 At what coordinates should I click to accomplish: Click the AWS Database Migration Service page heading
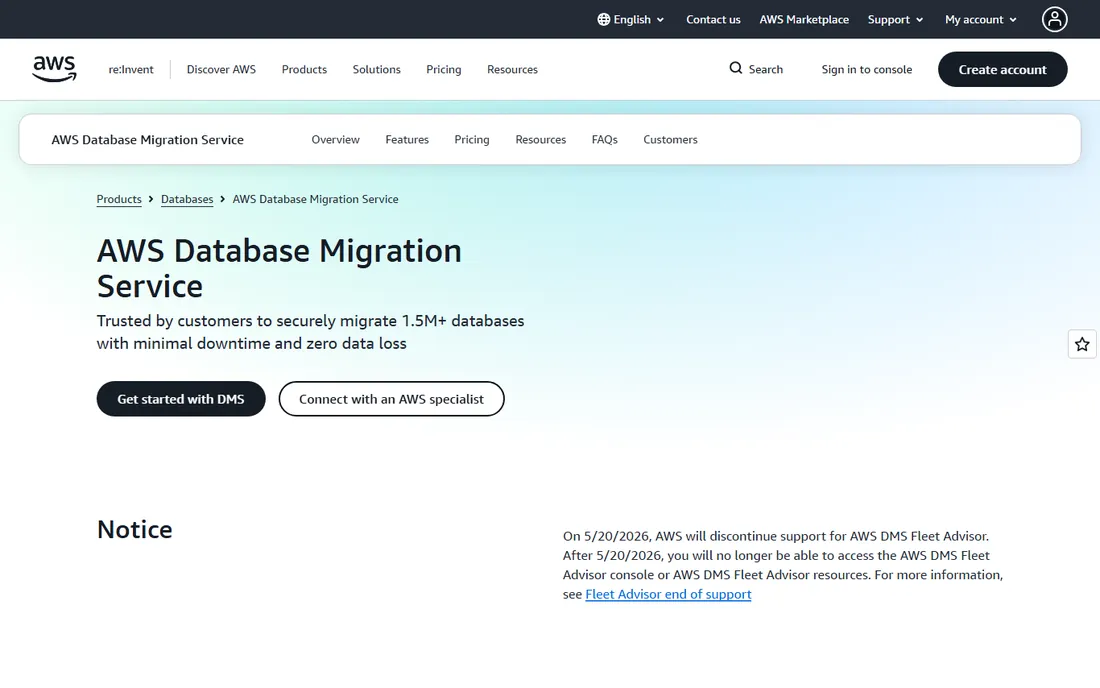tap(279, 269)
